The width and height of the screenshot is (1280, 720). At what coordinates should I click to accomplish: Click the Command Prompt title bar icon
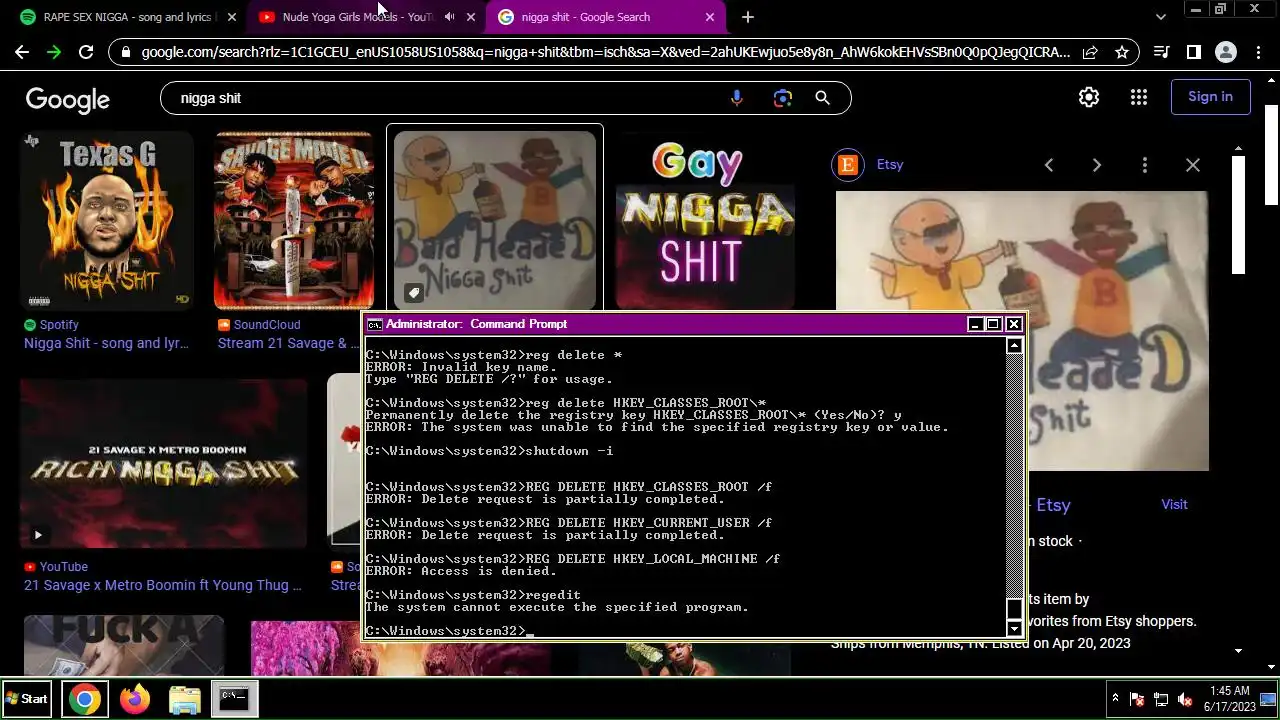point(374,324)
